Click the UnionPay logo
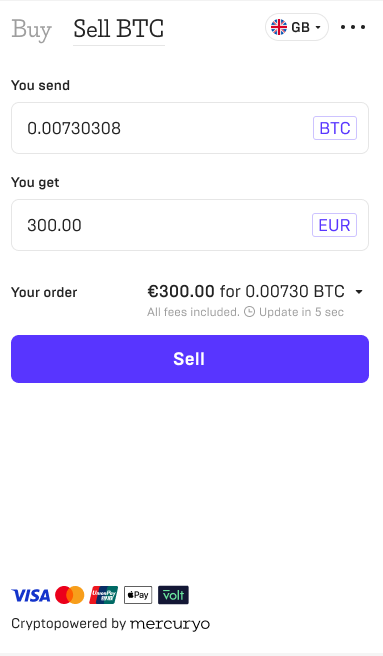Image resolution: width=383 pixels, height=656 pixels. click(103, 595)
